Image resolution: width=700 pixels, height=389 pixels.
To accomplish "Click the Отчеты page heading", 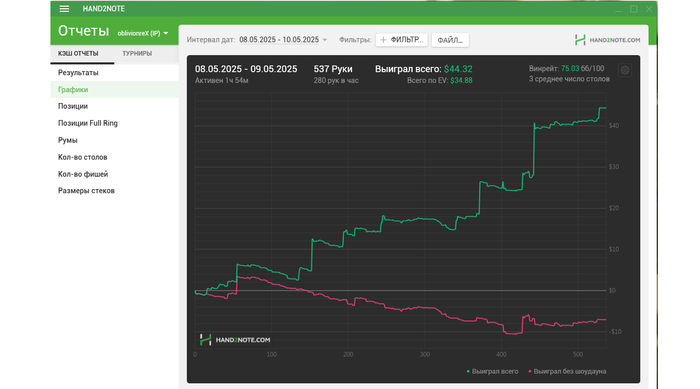I will click(83, 31).
